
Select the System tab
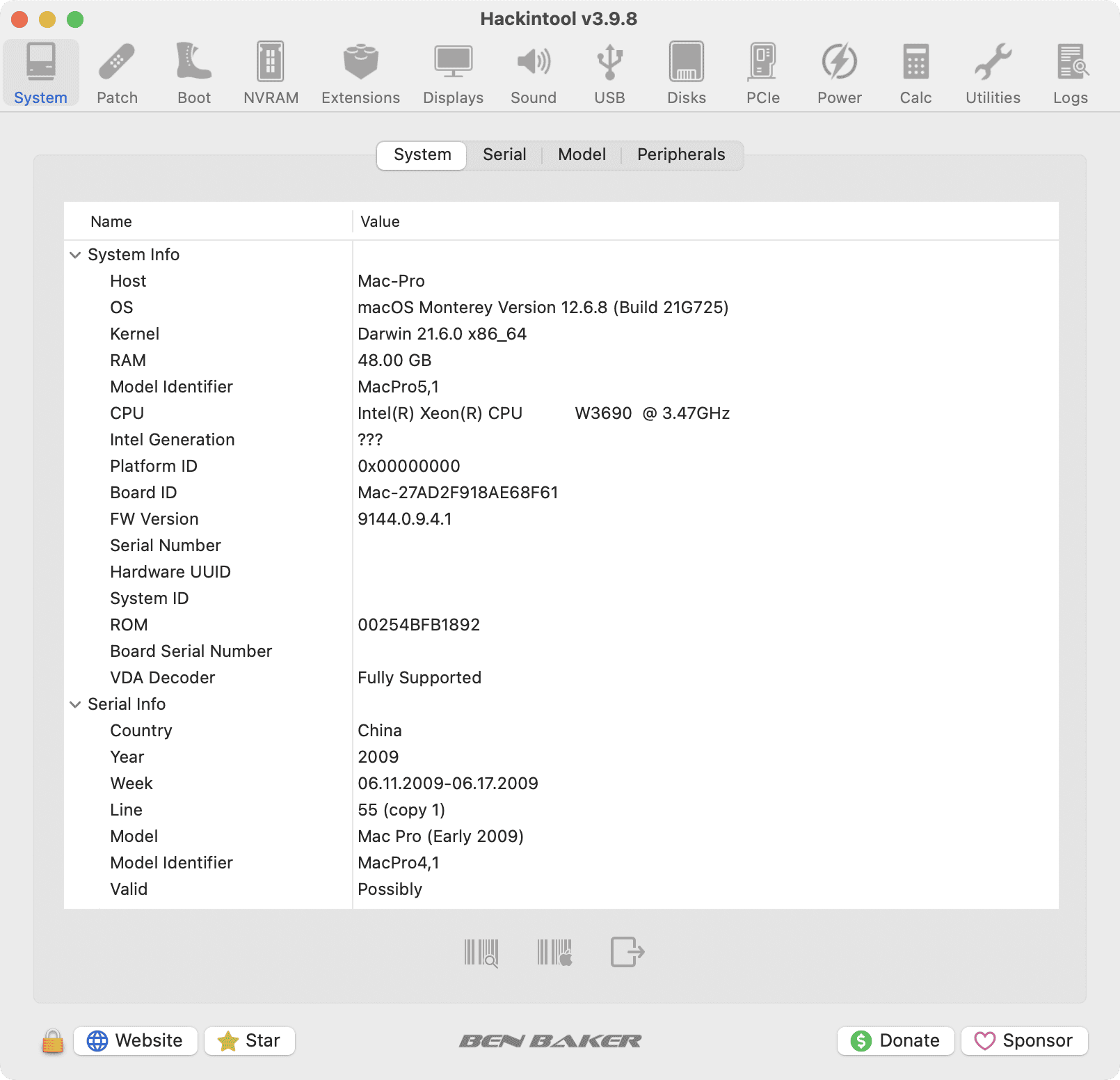coord(422,154)
